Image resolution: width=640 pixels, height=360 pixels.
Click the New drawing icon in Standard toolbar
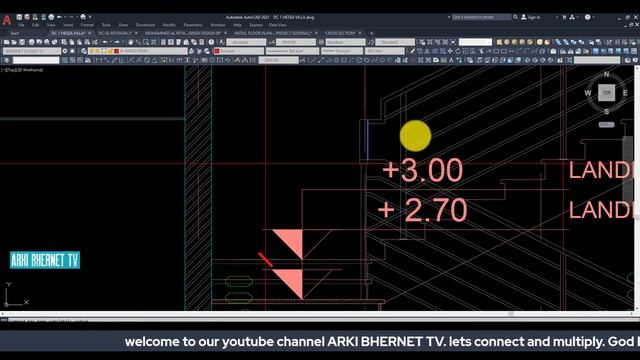[x=7, y=42]
